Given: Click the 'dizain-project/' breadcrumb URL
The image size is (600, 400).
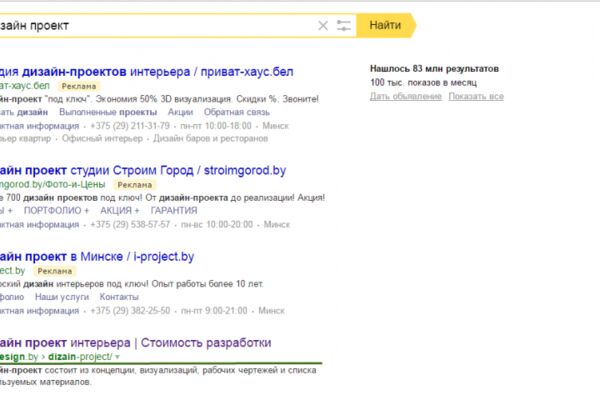Looking at the screenshot, I should pos(80,357).
